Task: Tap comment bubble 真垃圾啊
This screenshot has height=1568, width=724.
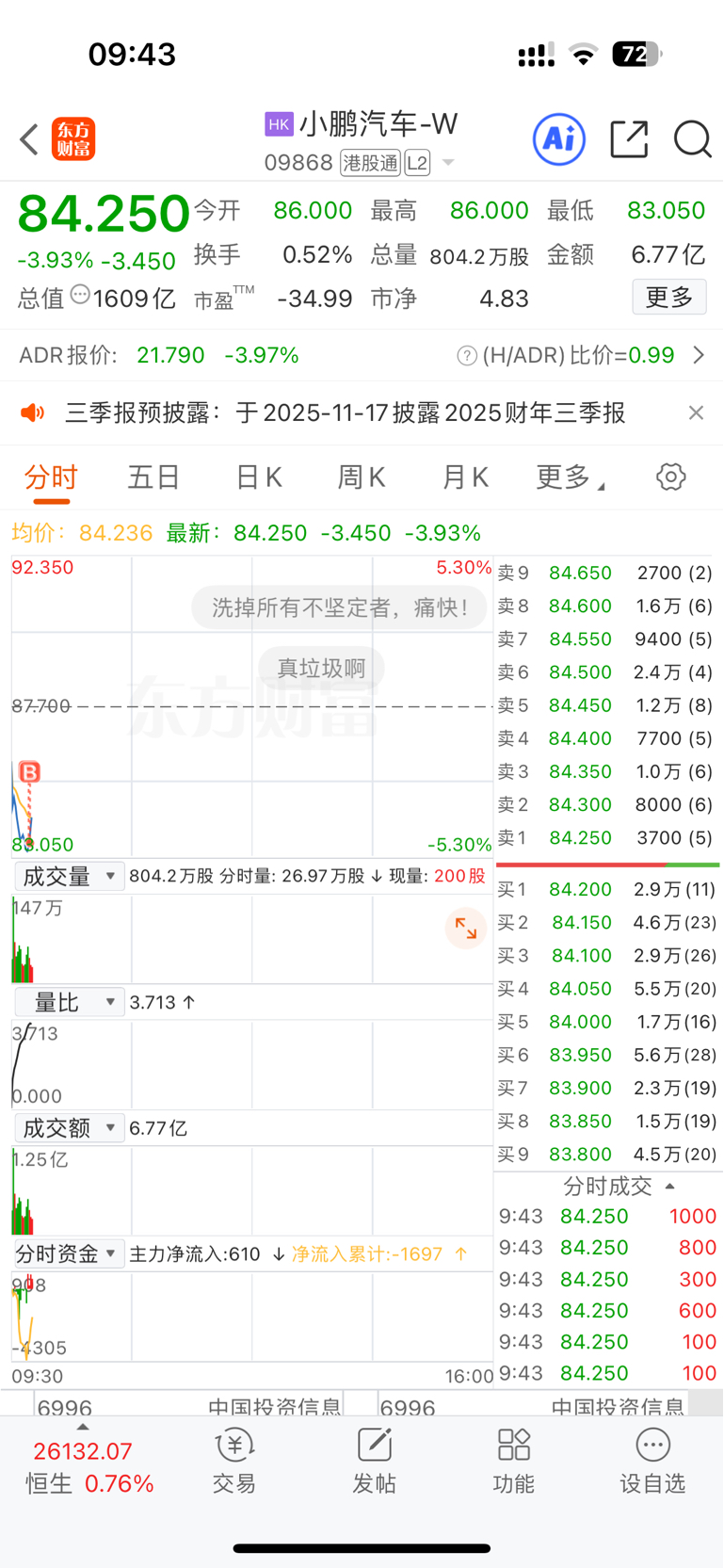Action: point(321,668)
